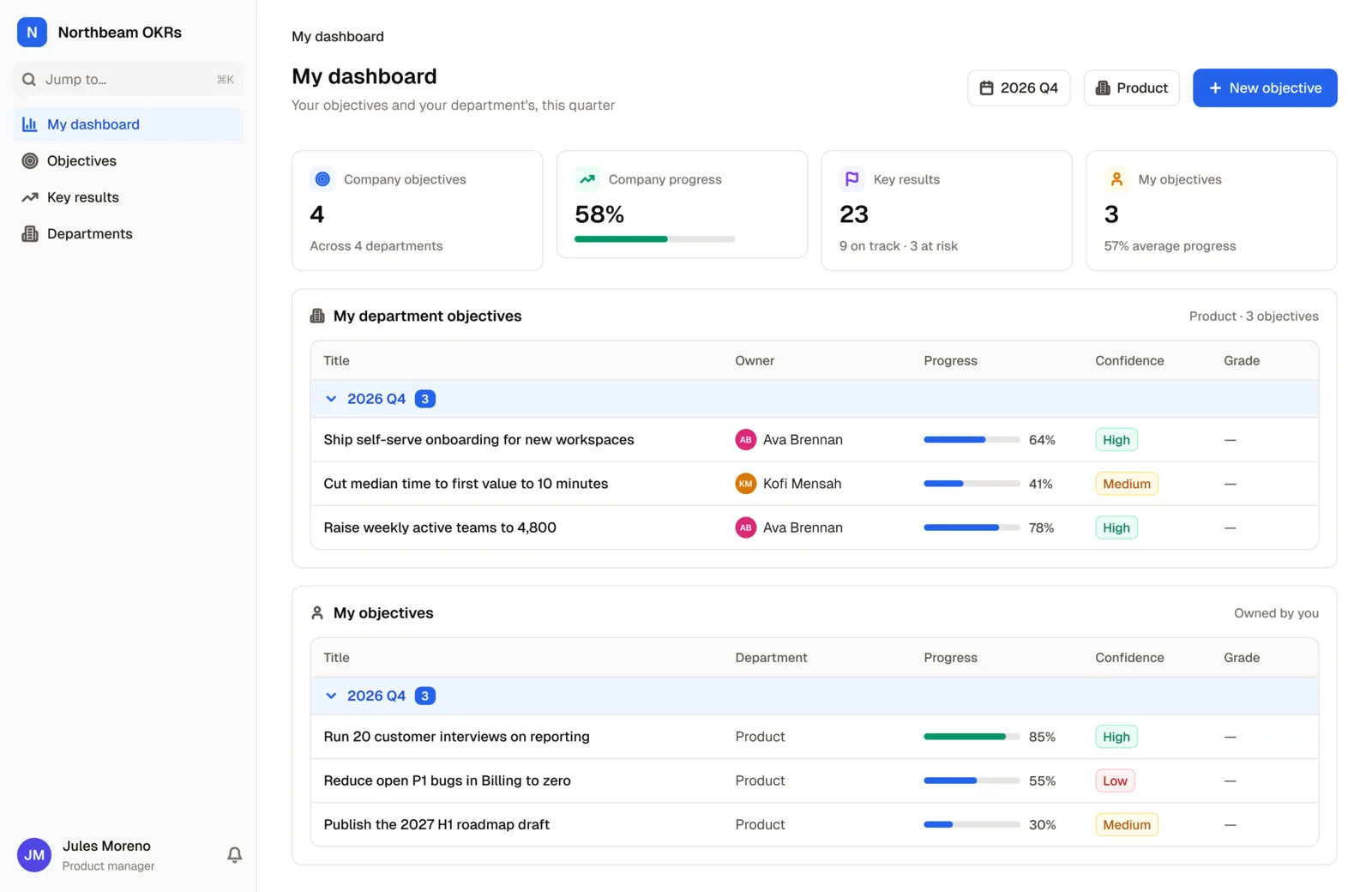Open Departments in sidebar
Viewport: 1372px width, 892px height.
click(x=129, y=234)
